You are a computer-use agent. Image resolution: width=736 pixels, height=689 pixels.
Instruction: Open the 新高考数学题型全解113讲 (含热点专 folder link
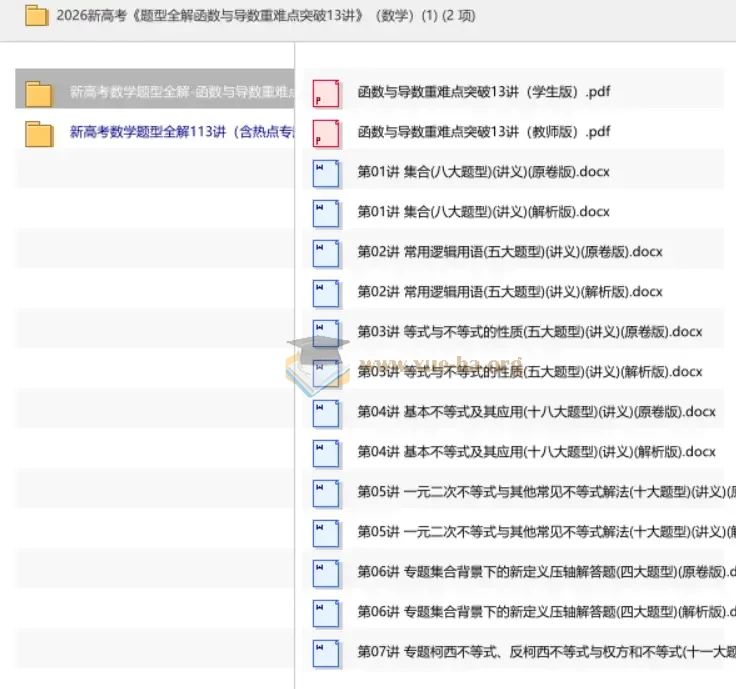pos(182,132)
